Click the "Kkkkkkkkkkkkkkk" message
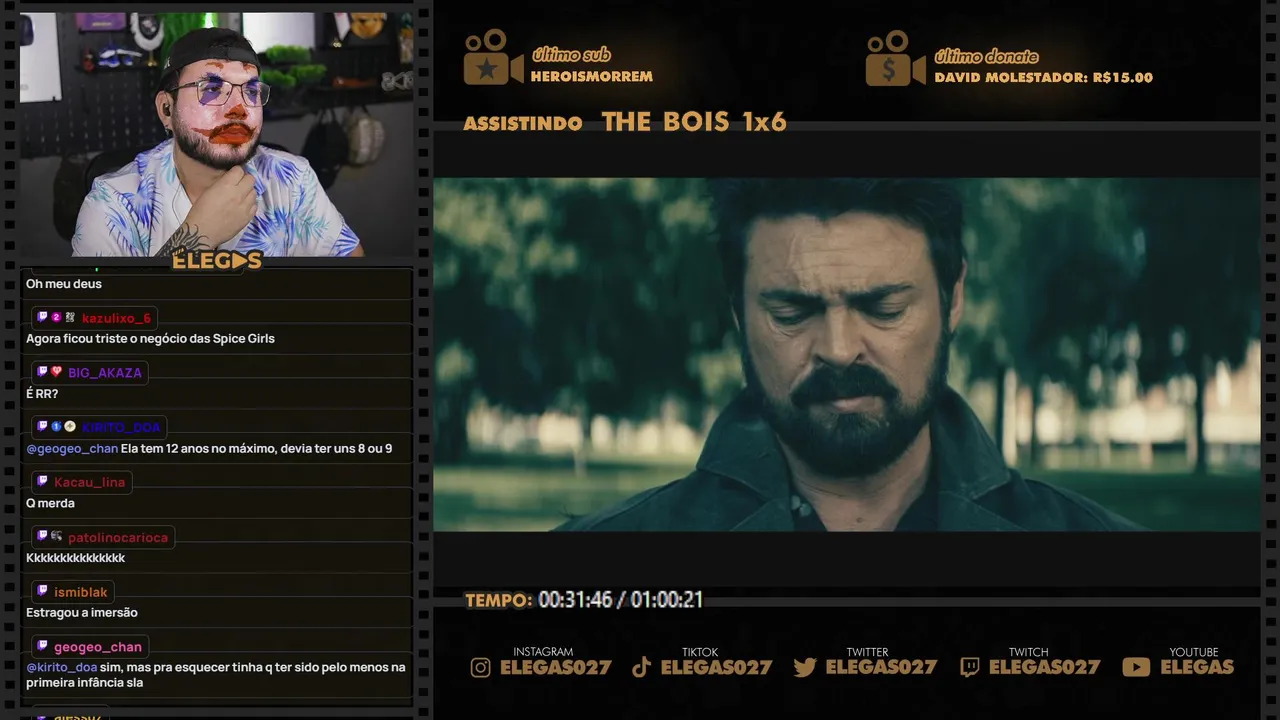1280x720 pixels. [x=75, y=558]
